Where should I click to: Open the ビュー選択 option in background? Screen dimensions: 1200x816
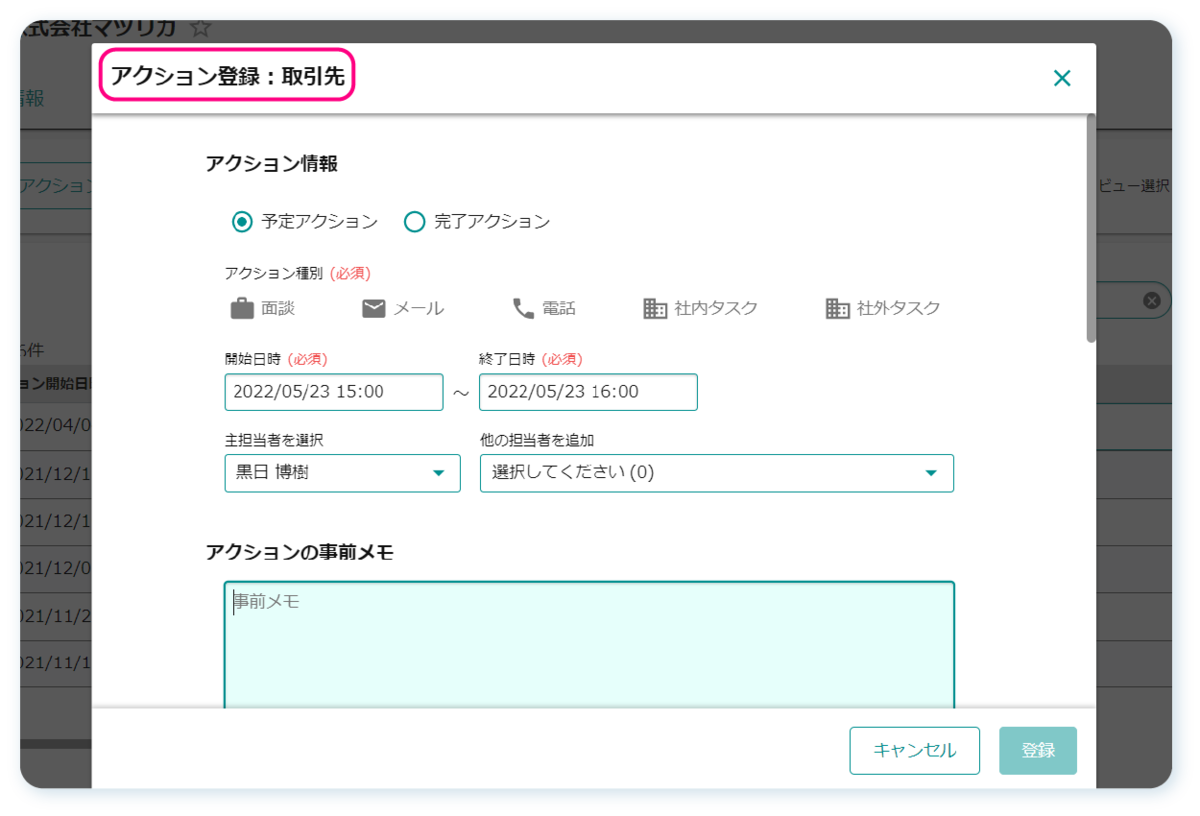(x=1134, y=186)
